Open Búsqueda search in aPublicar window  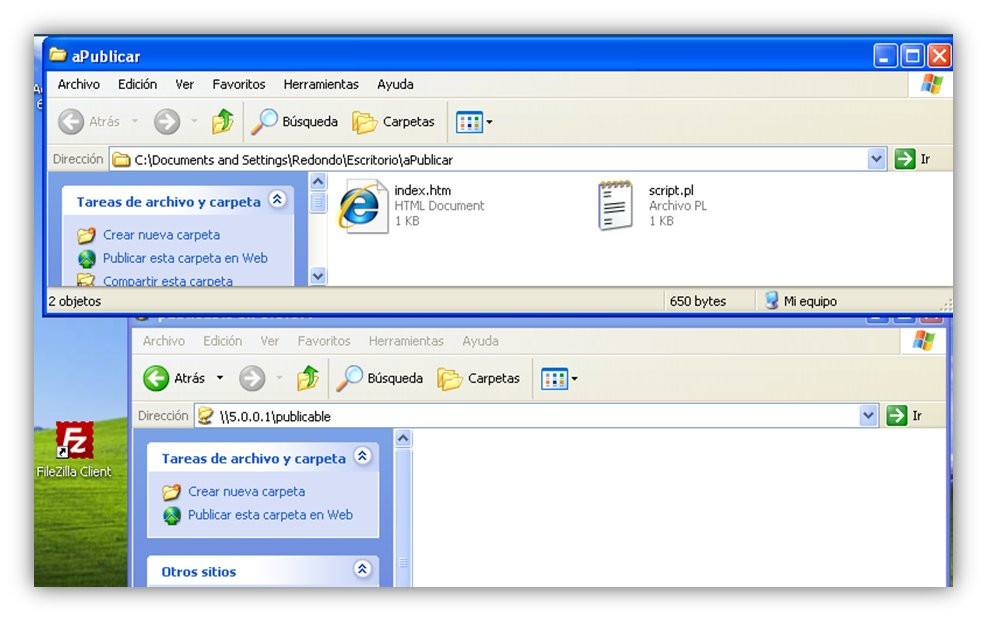pos(294,121)
